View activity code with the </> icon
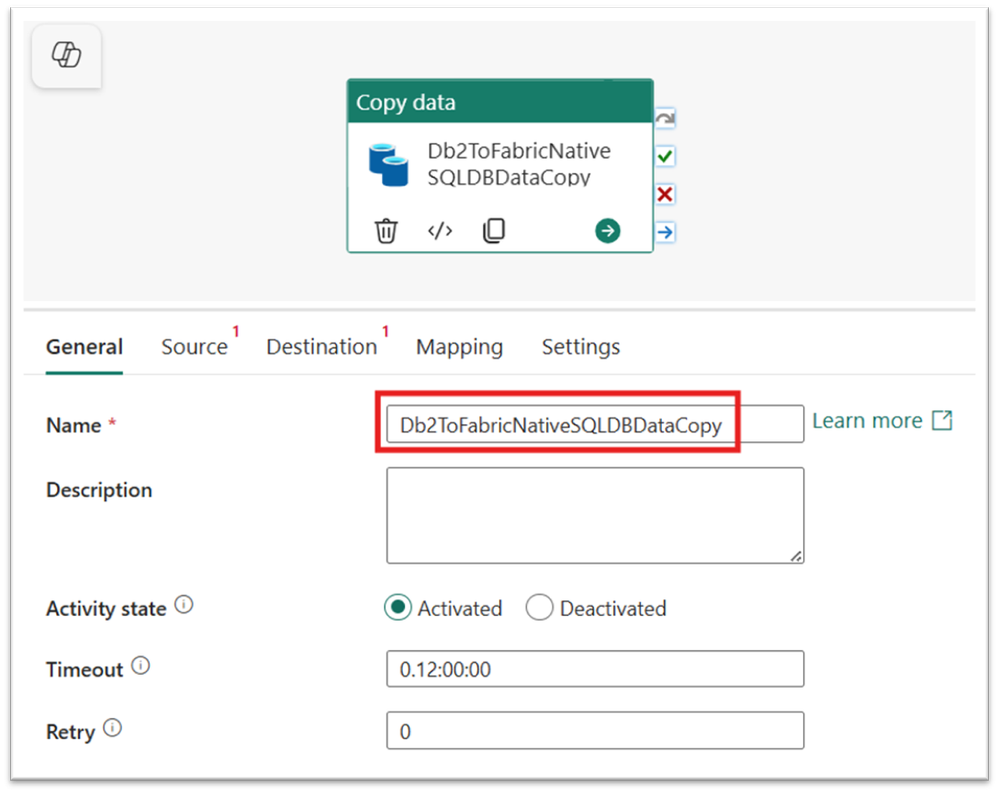Image resolution: width=999 pixels, height=793 pixels. pyautogui.click(x=440, y=230)
